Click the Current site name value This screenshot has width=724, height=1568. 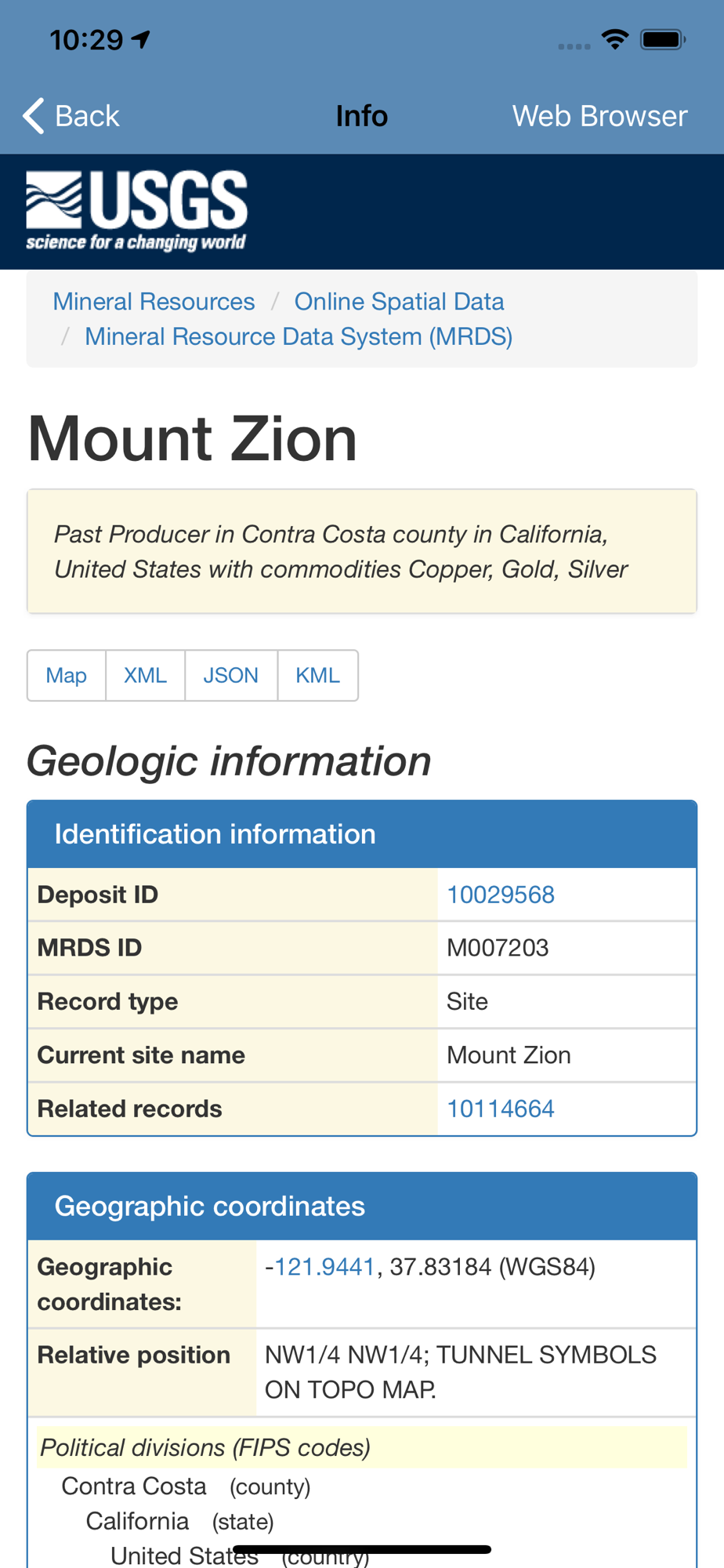coord(509,1055)
